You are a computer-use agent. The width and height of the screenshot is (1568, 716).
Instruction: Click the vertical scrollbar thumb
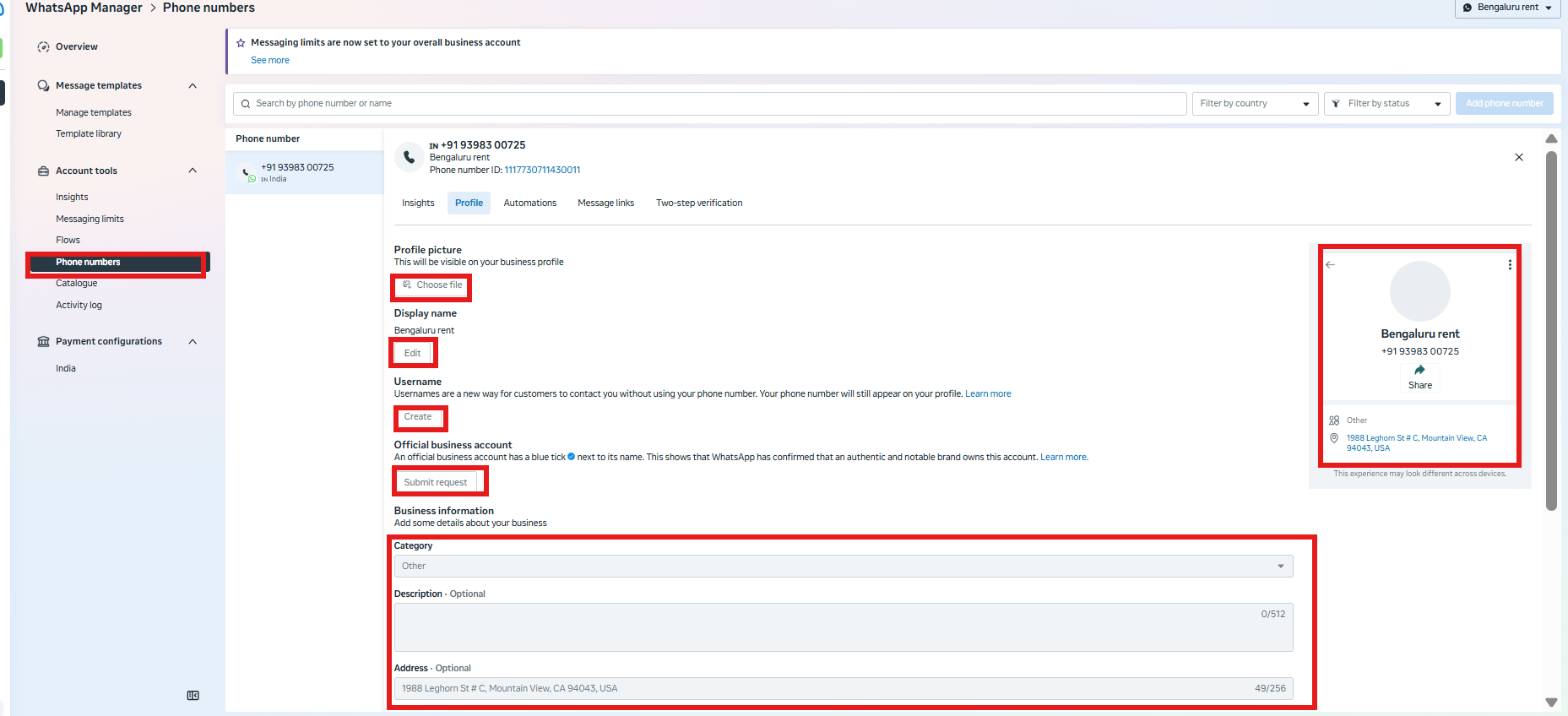click(1551, 331)
